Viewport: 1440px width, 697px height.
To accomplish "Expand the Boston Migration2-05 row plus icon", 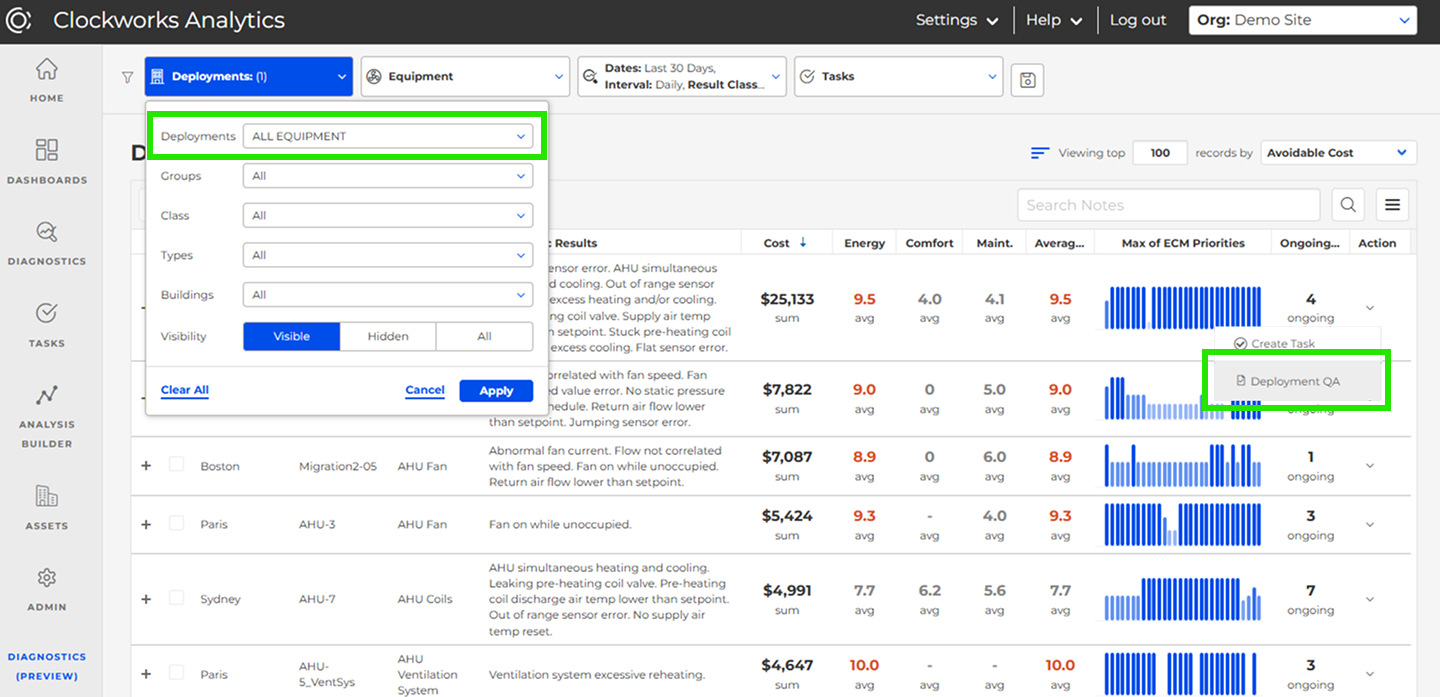I will click(146, 466).
